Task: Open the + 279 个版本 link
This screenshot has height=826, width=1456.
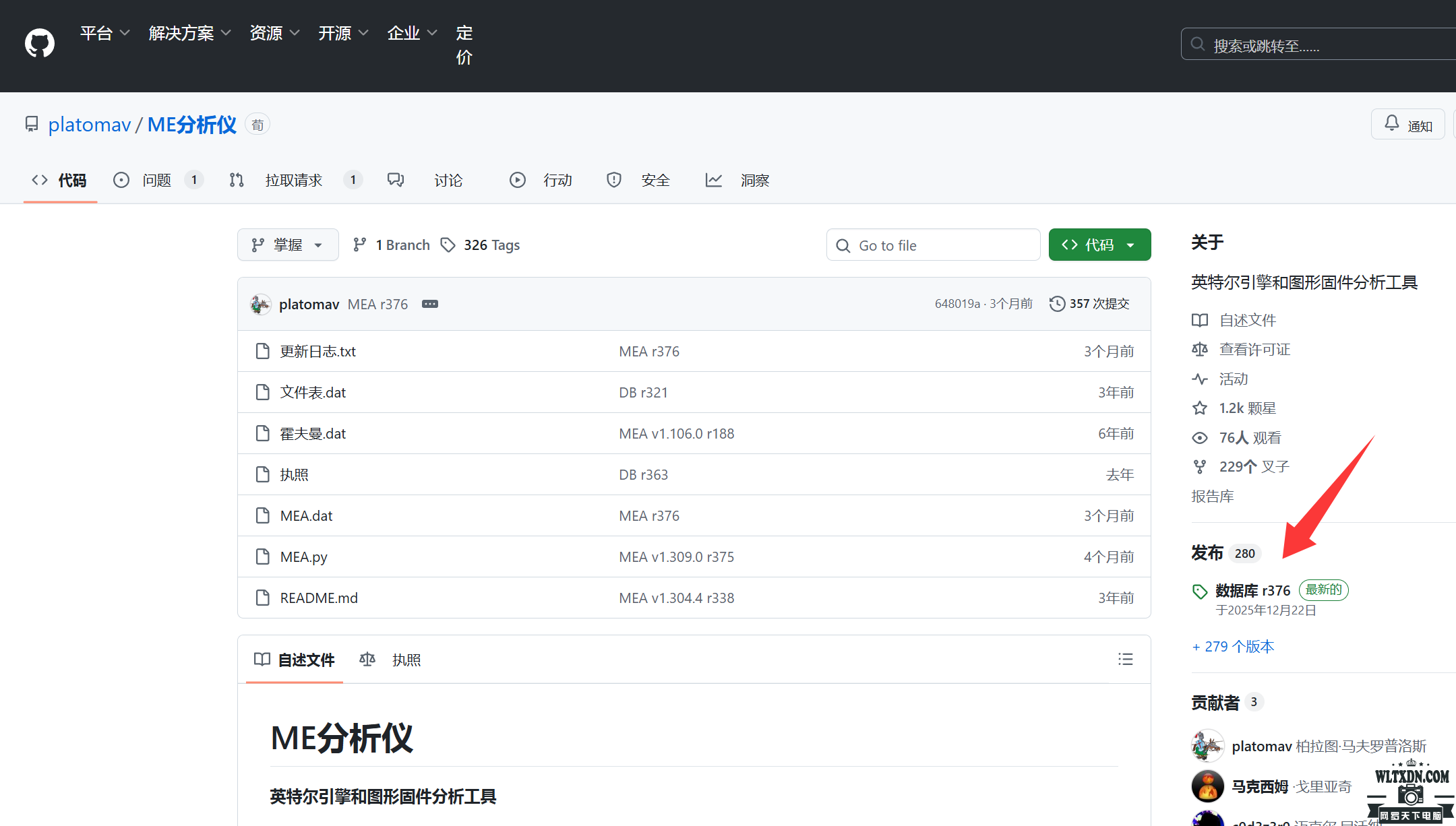Action: (1232, 646)
